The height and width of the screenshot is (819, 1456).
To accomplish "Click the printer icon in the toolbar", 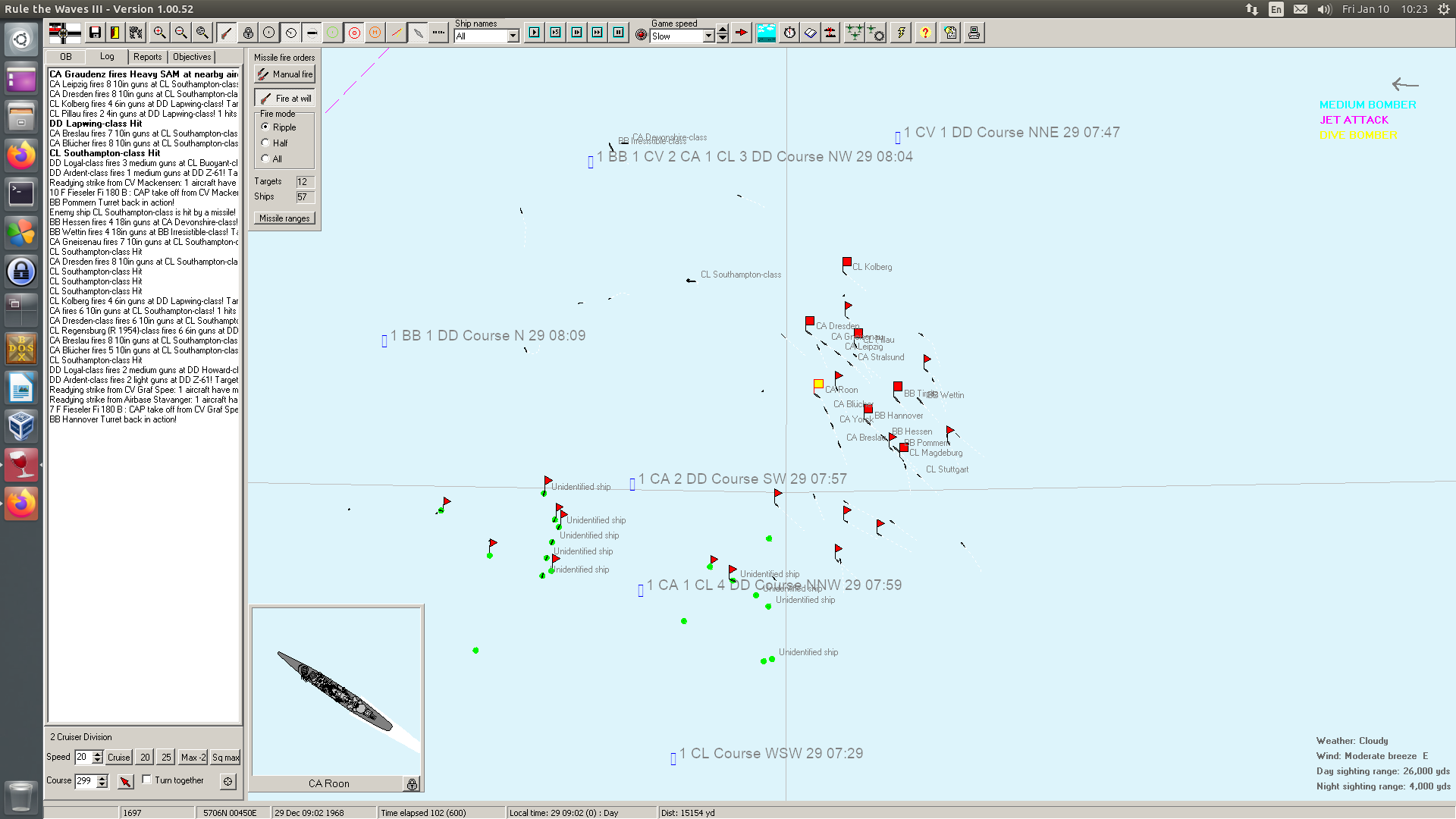I will coord(974,33).
